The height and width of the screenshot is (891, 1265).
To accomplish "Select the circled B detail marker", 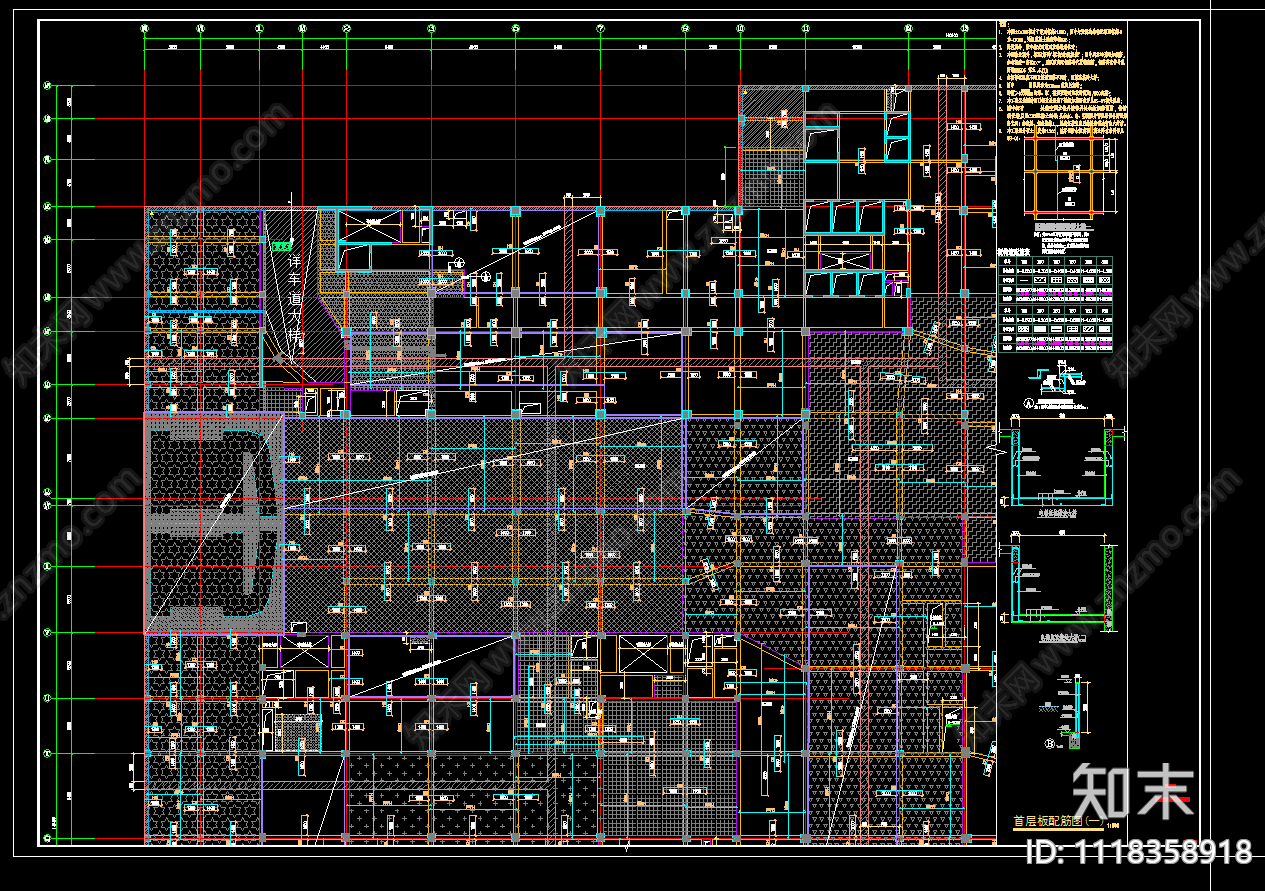I will (1049, 743).
